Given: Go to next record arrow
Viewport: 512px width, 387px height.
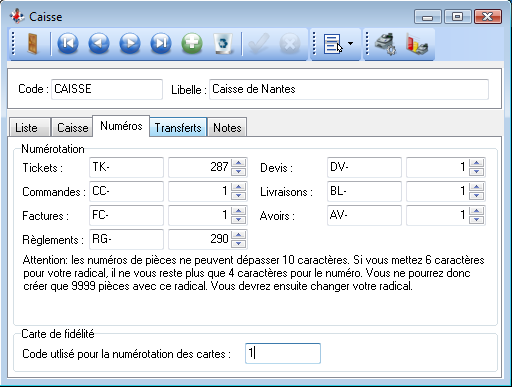Looking at the screenshot, I should point(130,43).
